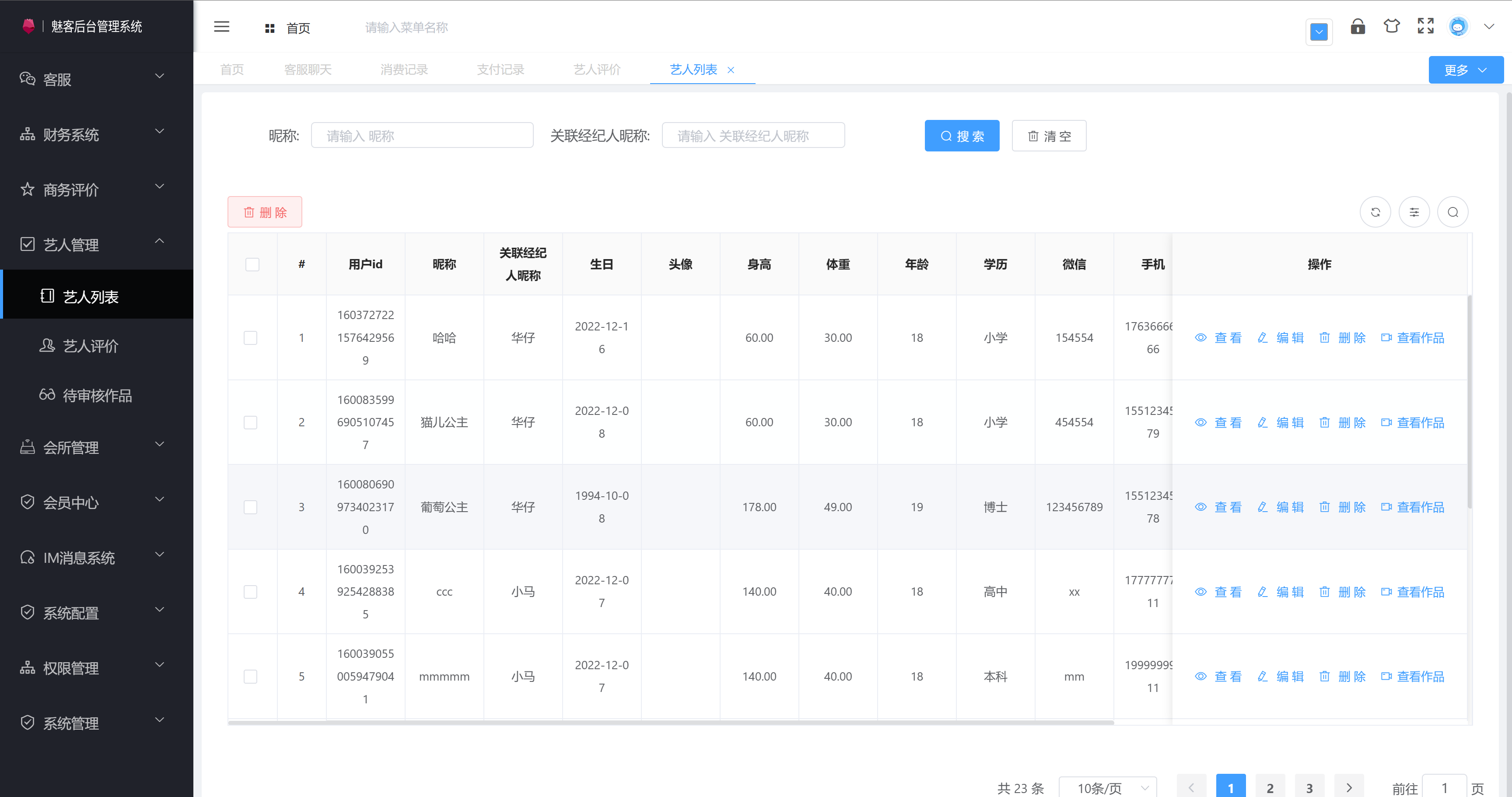The image size is (1512, 797).
Task: Open 待审核作品 sidebar item
Action: (97, 395)
